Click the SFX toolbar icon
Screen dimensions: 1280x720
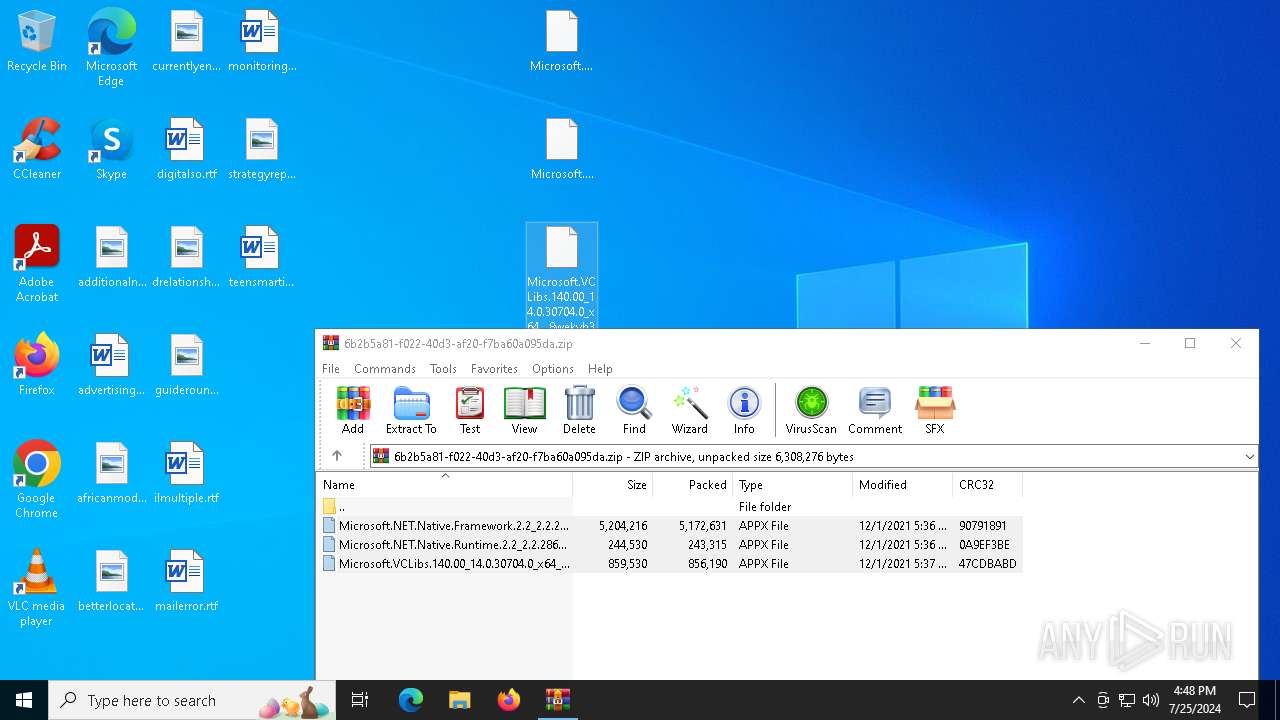(x=935, y=410)
